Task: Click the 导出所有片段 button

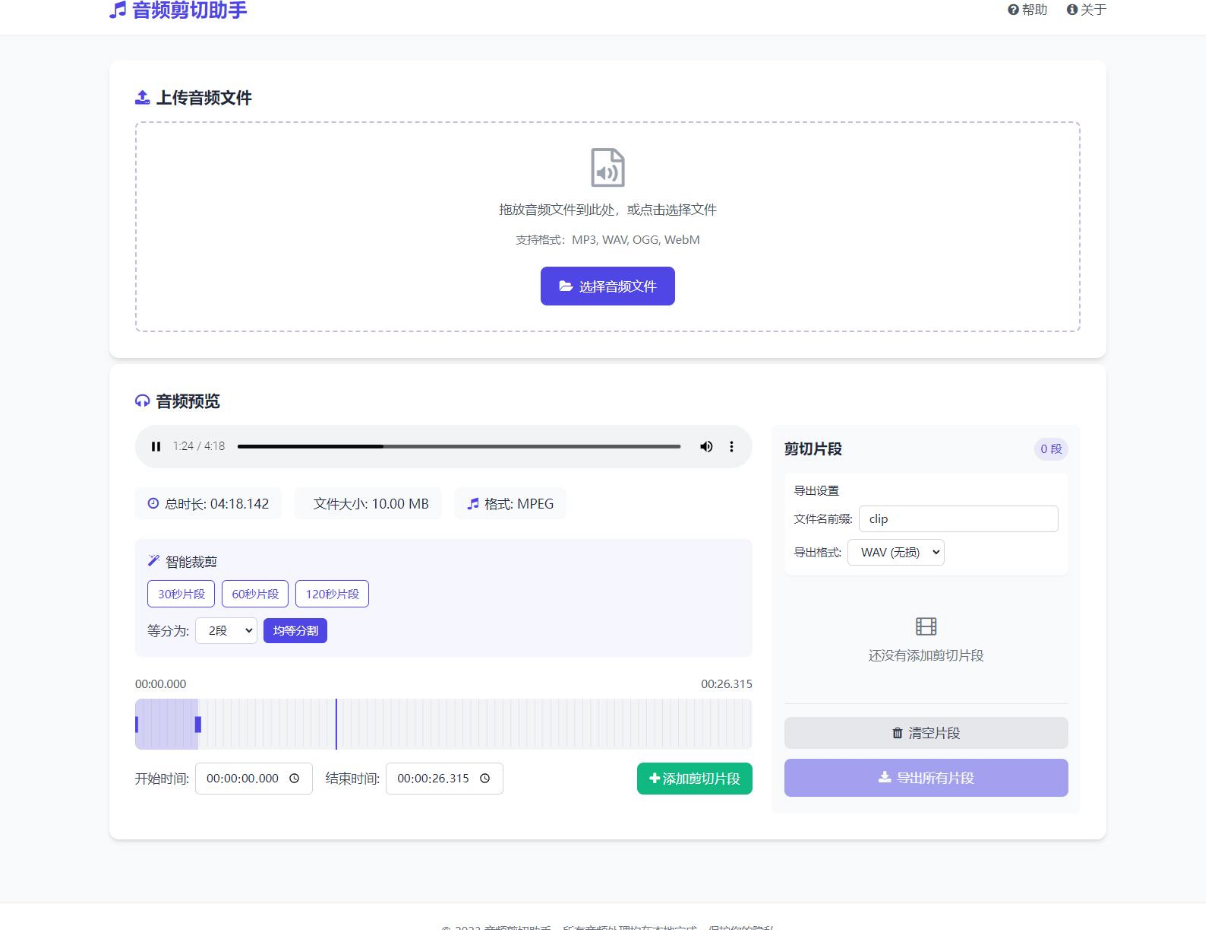Action: [926, 778]
